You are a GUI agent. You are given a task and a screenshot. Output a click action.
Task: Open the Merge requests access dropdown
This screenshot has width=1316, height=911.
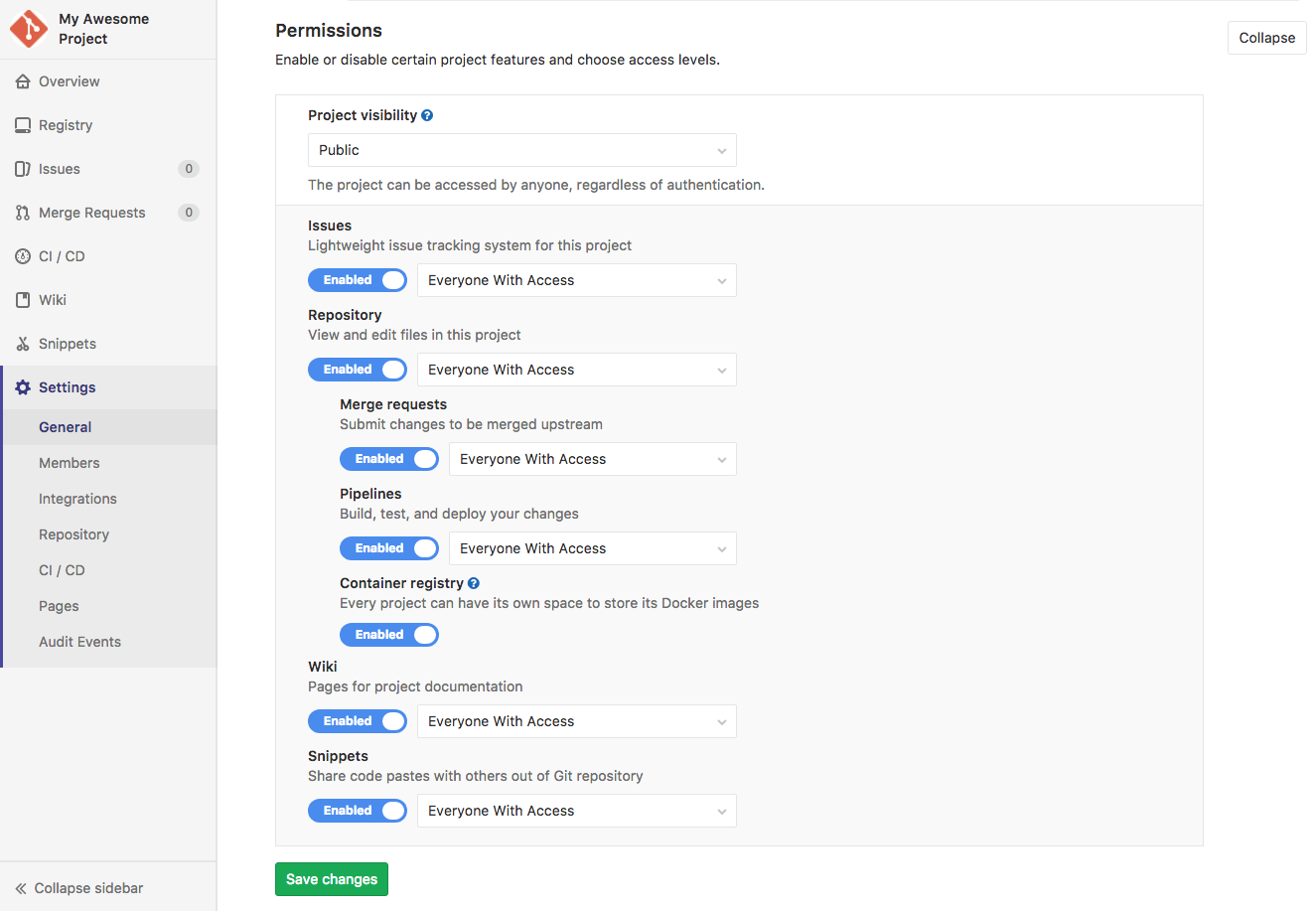point(592,459)
